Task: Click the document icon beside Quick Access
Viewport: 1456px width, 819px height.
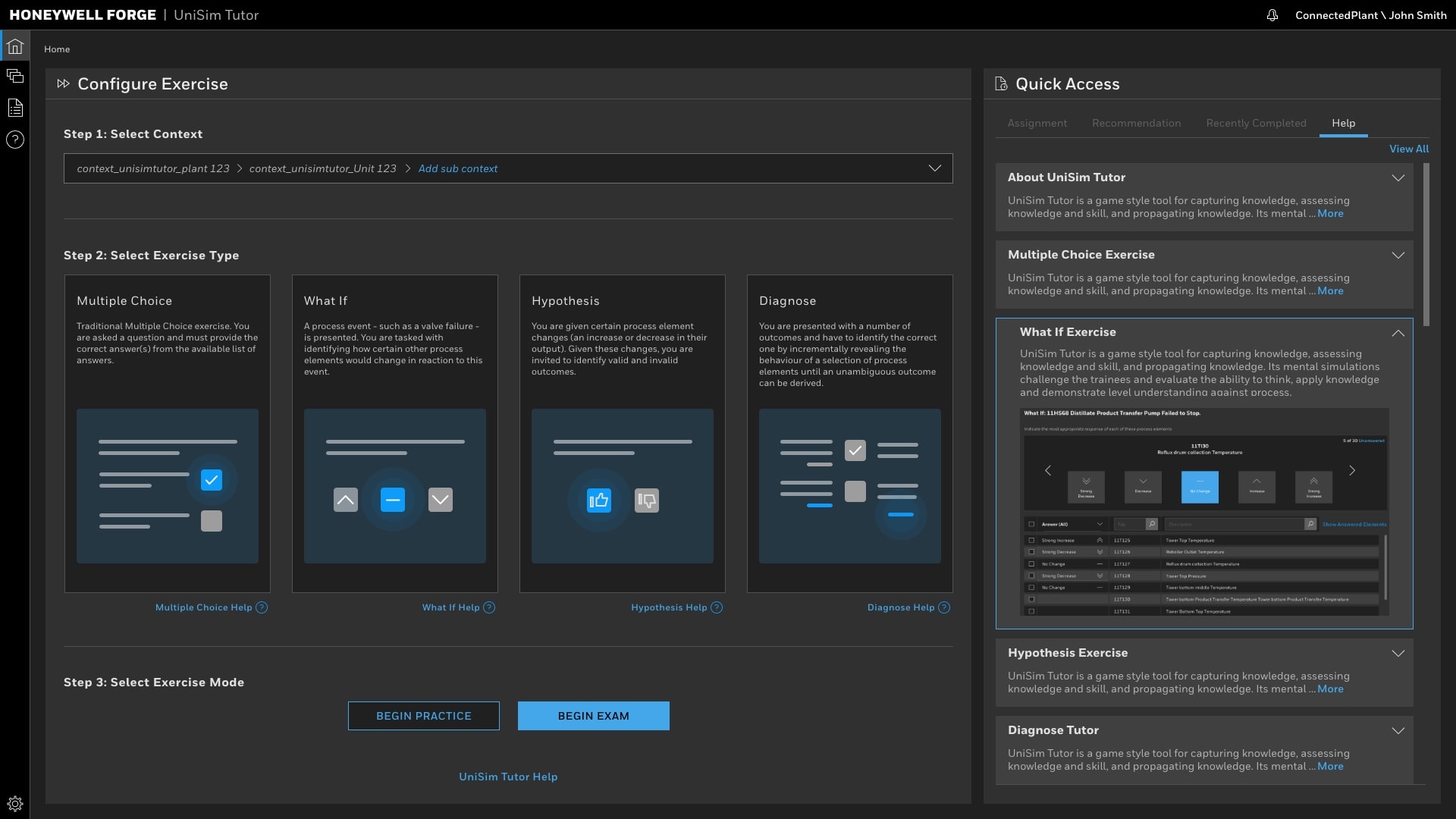Action: 1001,83
